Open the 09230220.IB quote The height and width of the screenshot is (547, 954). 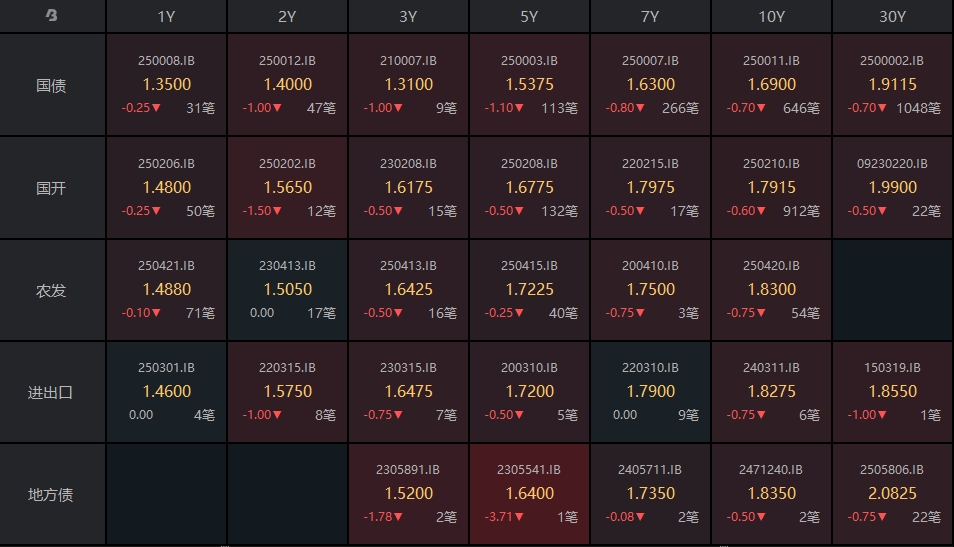click(x=892, y=164)
